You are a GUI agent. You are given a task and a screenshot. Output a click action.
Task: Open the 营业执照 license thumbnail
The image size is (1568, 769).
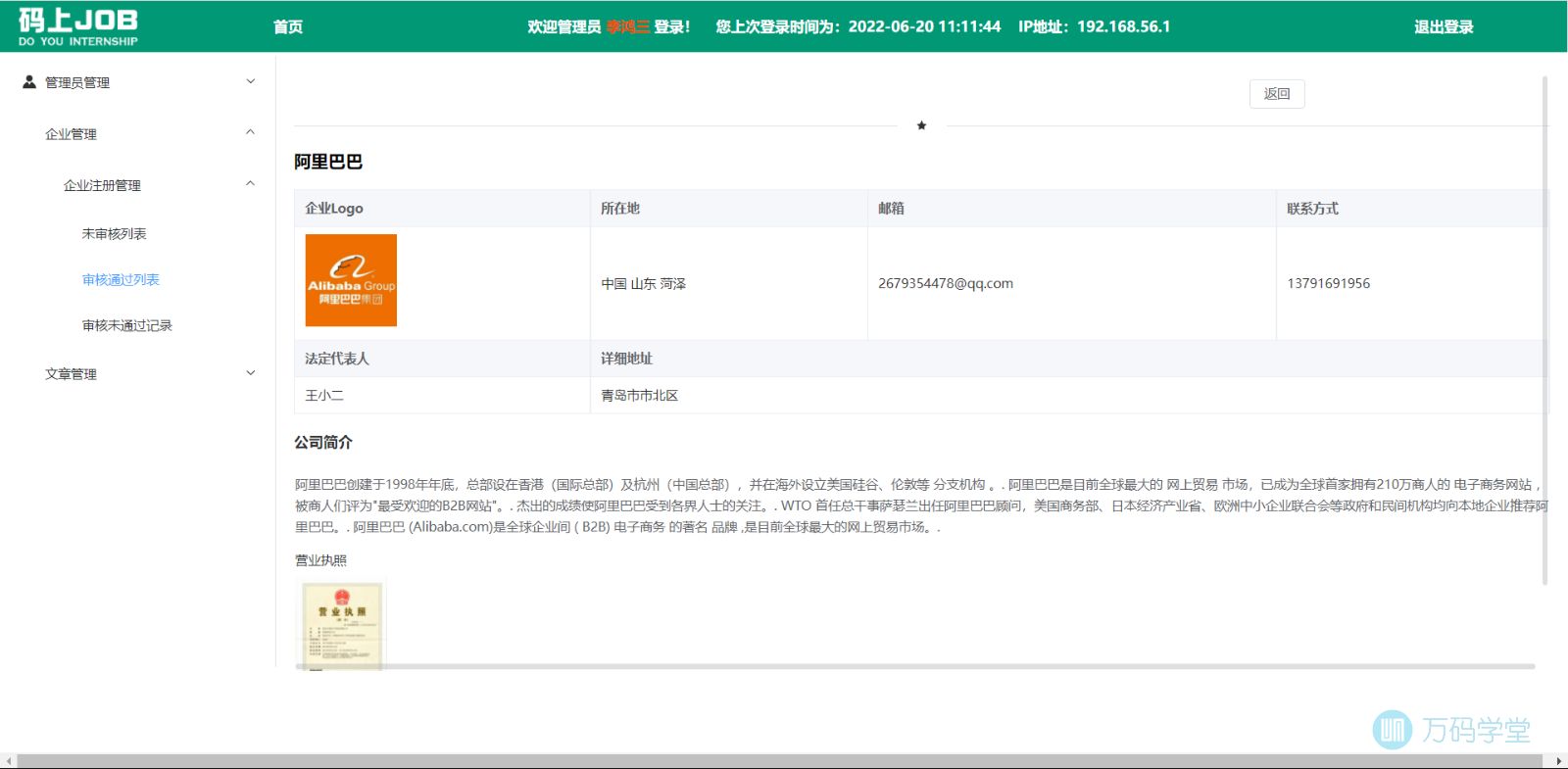[x=342, y=625]
